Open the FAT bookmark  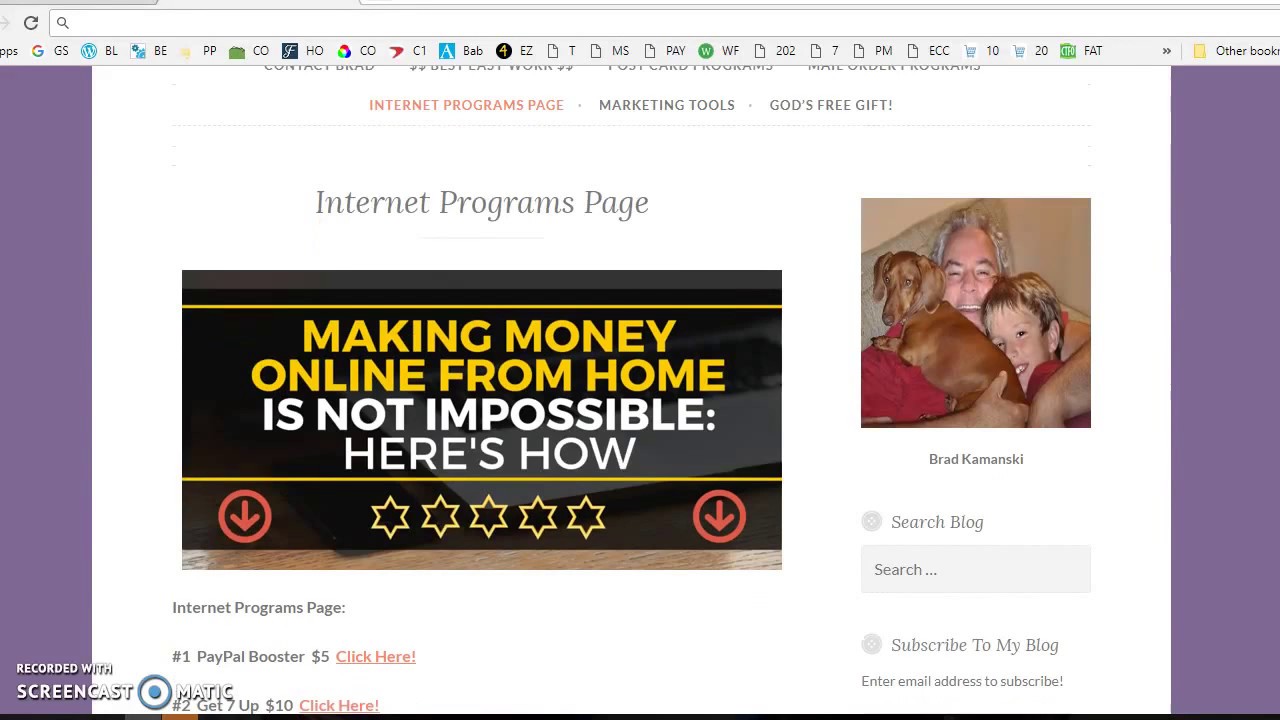pos(1081,50)
